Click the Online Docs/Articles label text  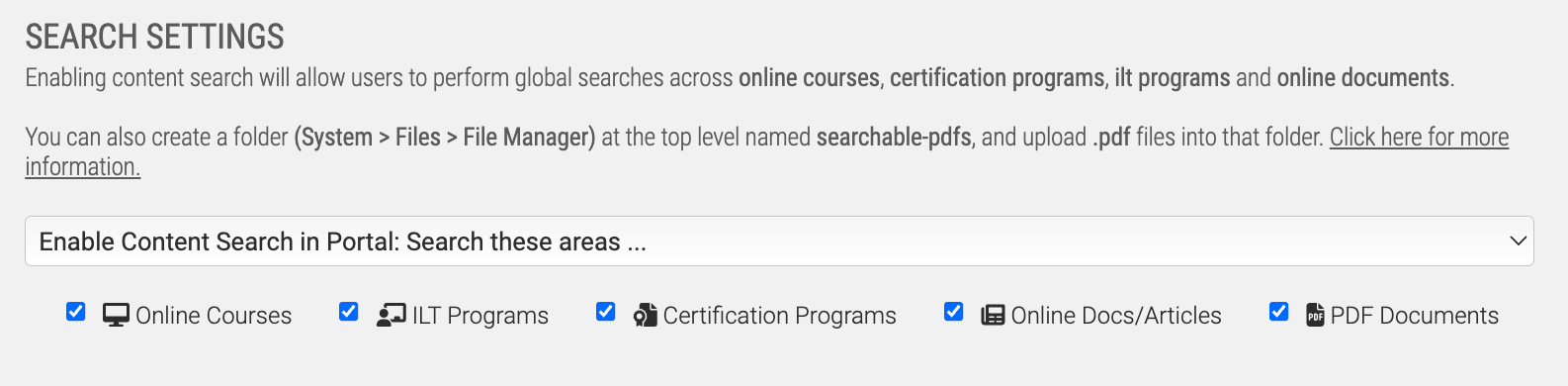pyautogui.click(x=1116, y=316)
